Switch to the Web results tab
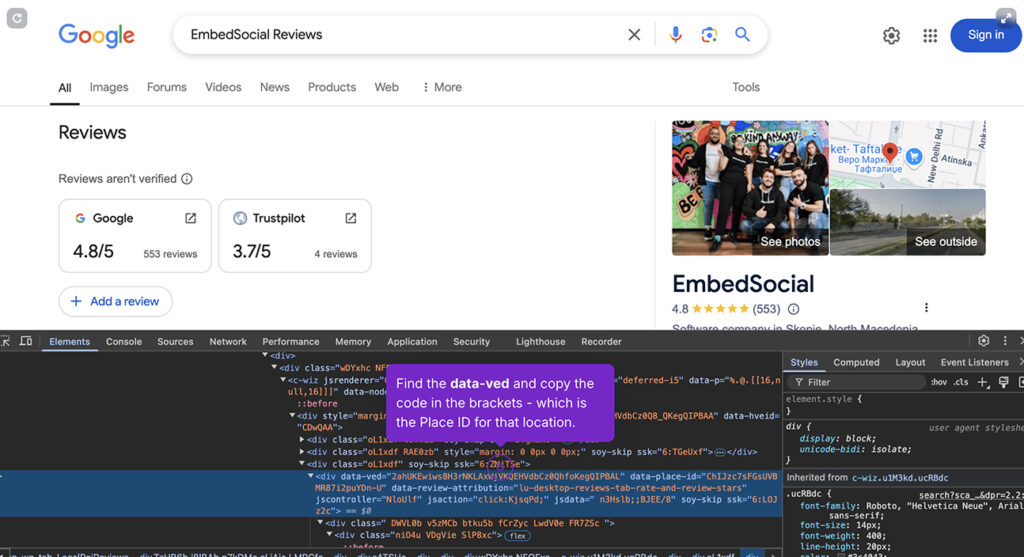 pyautogui.click(x=387, y=87)
